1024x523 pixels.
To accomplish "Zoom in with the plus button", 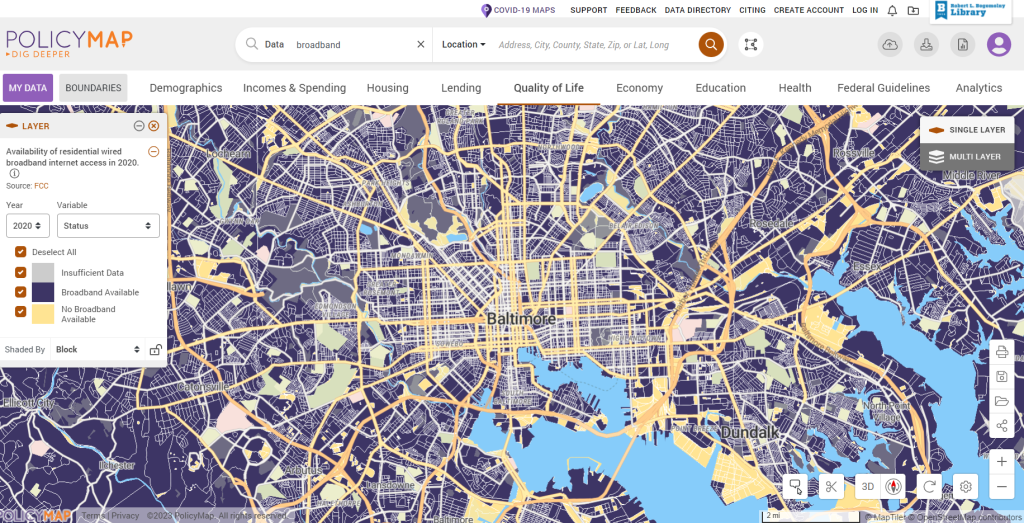I will click(1002, 462).
